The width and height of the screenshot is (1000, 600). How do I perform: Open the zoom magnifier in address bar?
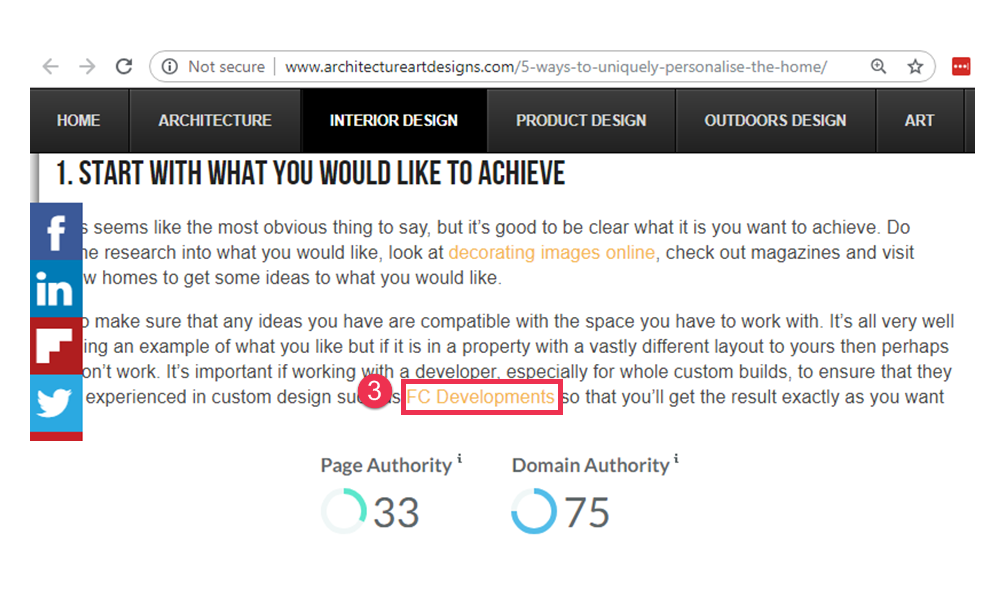pyautogui.click(x=878, y=67)
